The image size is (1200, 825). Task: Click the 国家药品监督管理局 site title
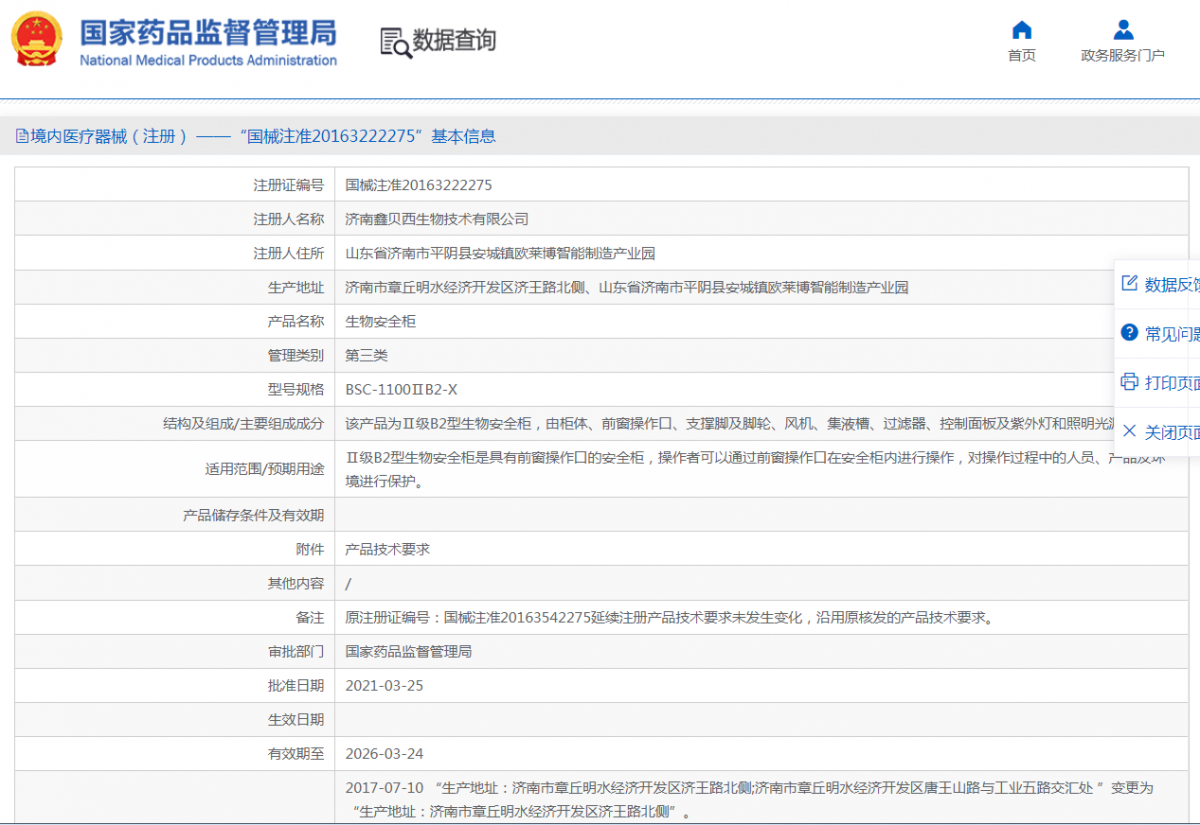pos(208,33)
